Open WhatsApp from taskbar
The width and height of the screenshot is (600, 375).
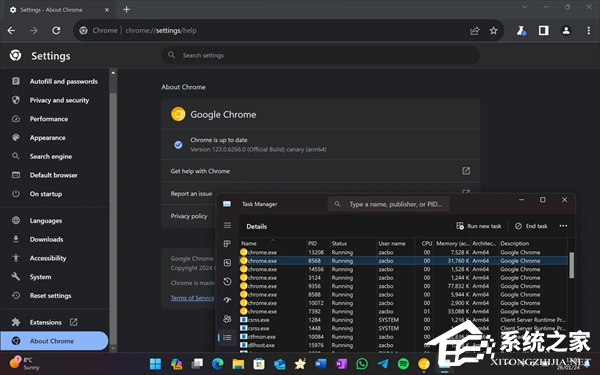pyautogui.click(x=362, y=364)
